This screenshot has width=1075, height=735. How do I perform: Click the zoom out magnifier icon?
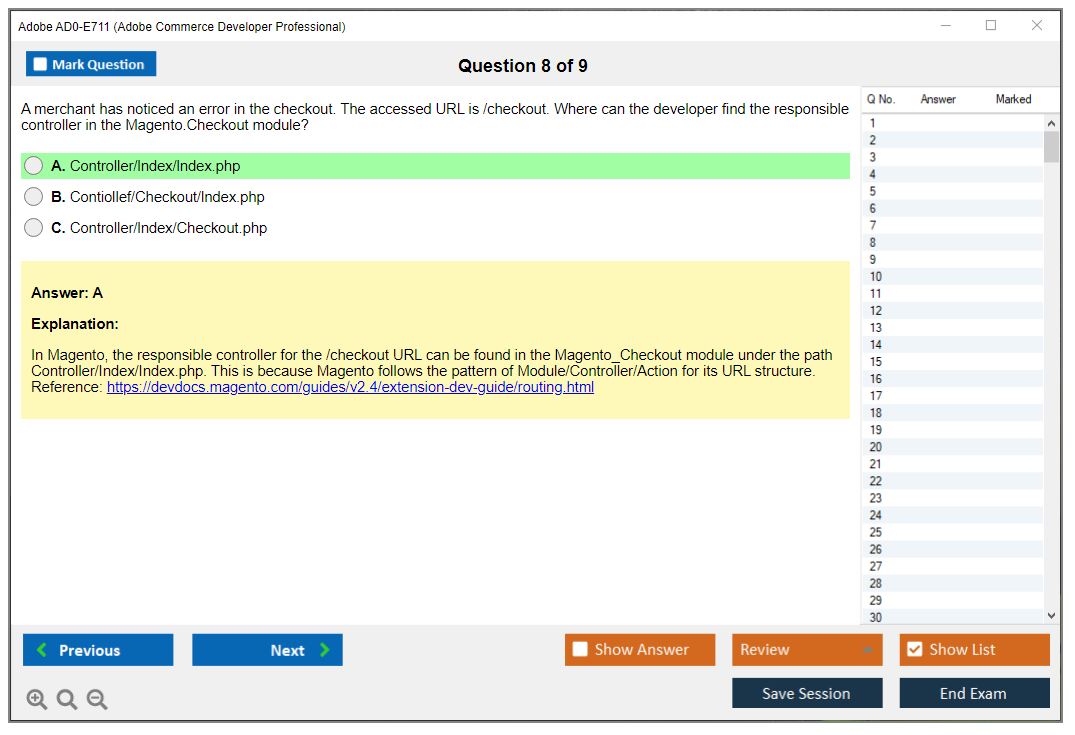pyautogui.click(x=97, y=700)
